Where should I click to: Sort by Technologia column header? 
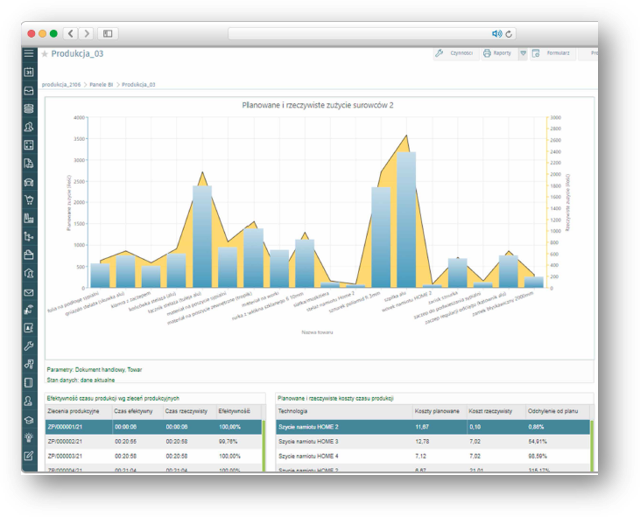click(344, 411)
